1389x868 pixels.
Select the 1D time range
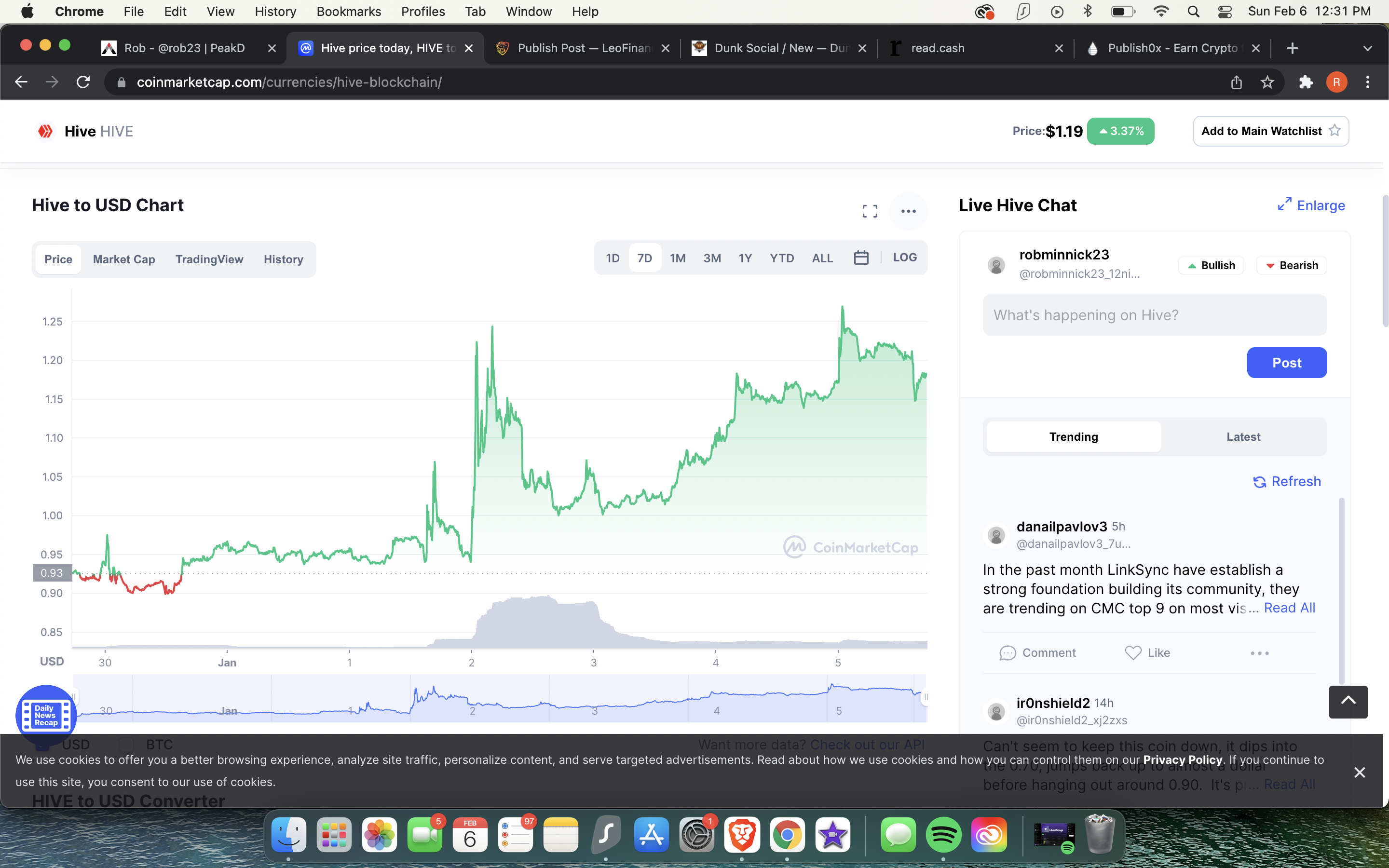(x=613, y=258)
